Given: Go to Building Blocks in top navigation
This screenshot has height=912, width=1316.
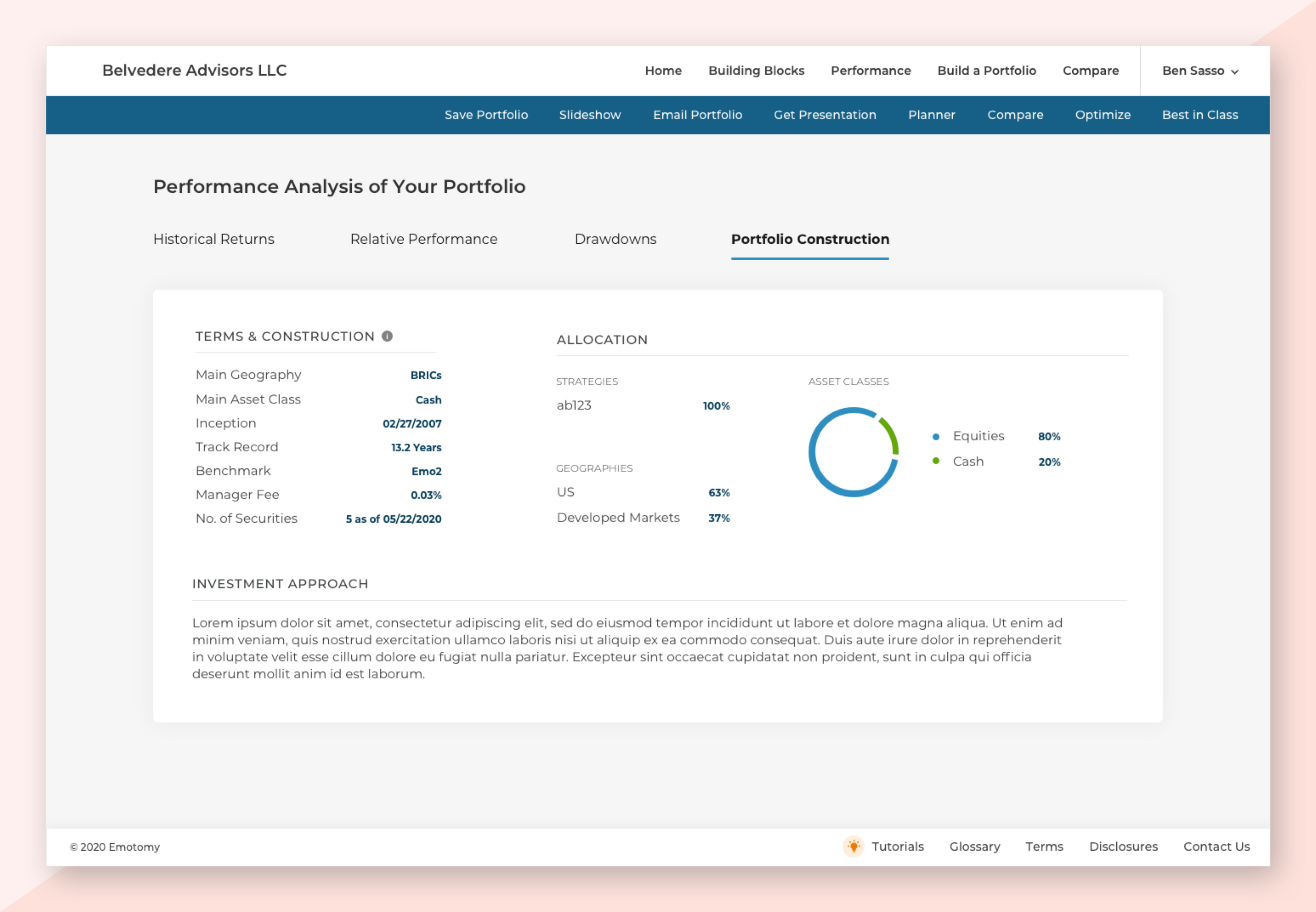Looking at the screenshot, I should 756,71.
